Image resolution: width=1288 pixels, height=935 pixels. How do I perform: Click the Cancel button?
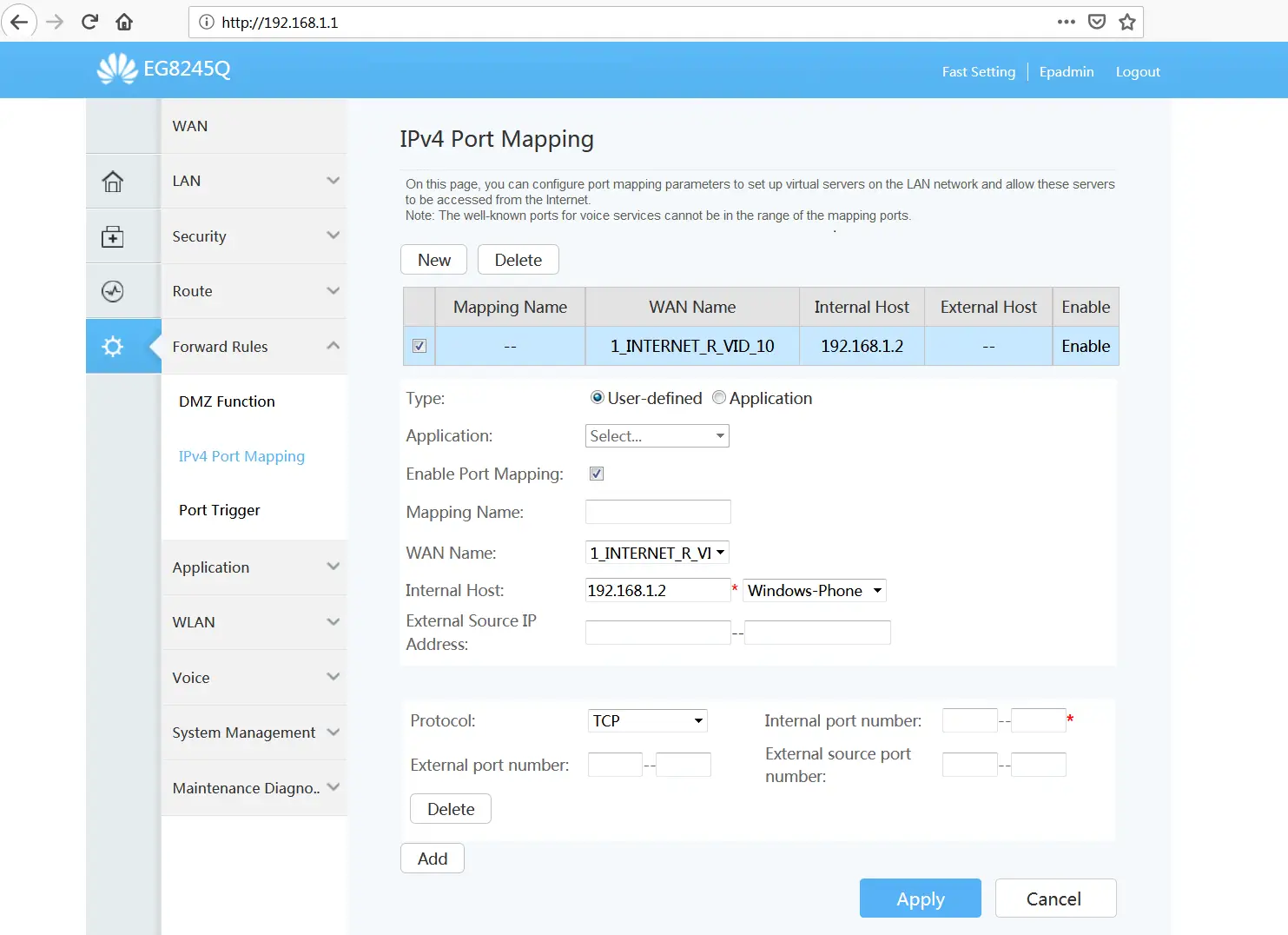(1055, 899)
